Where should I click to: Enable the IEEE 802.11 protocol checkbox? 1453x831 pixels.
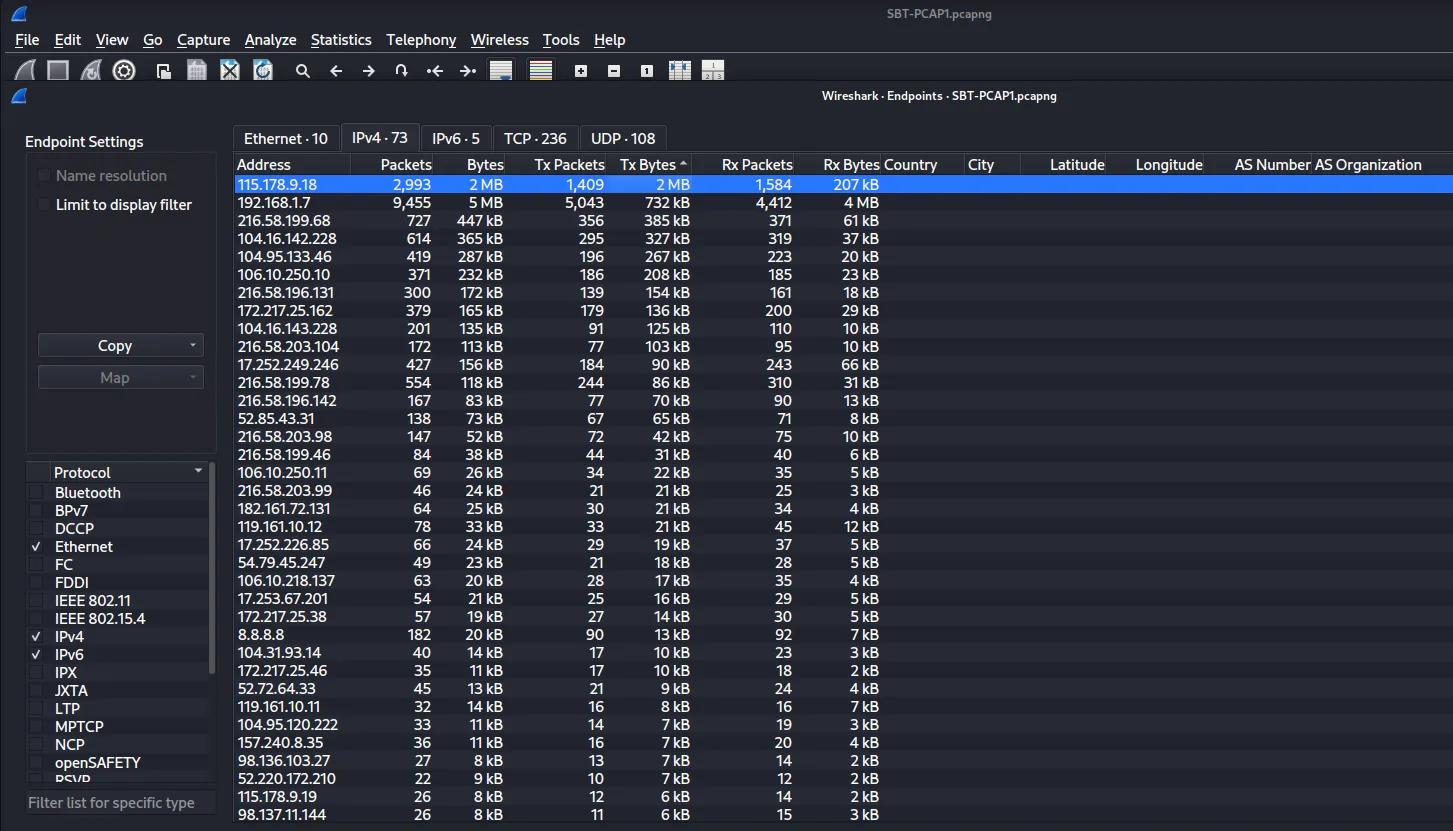click(x=37, y=601)
